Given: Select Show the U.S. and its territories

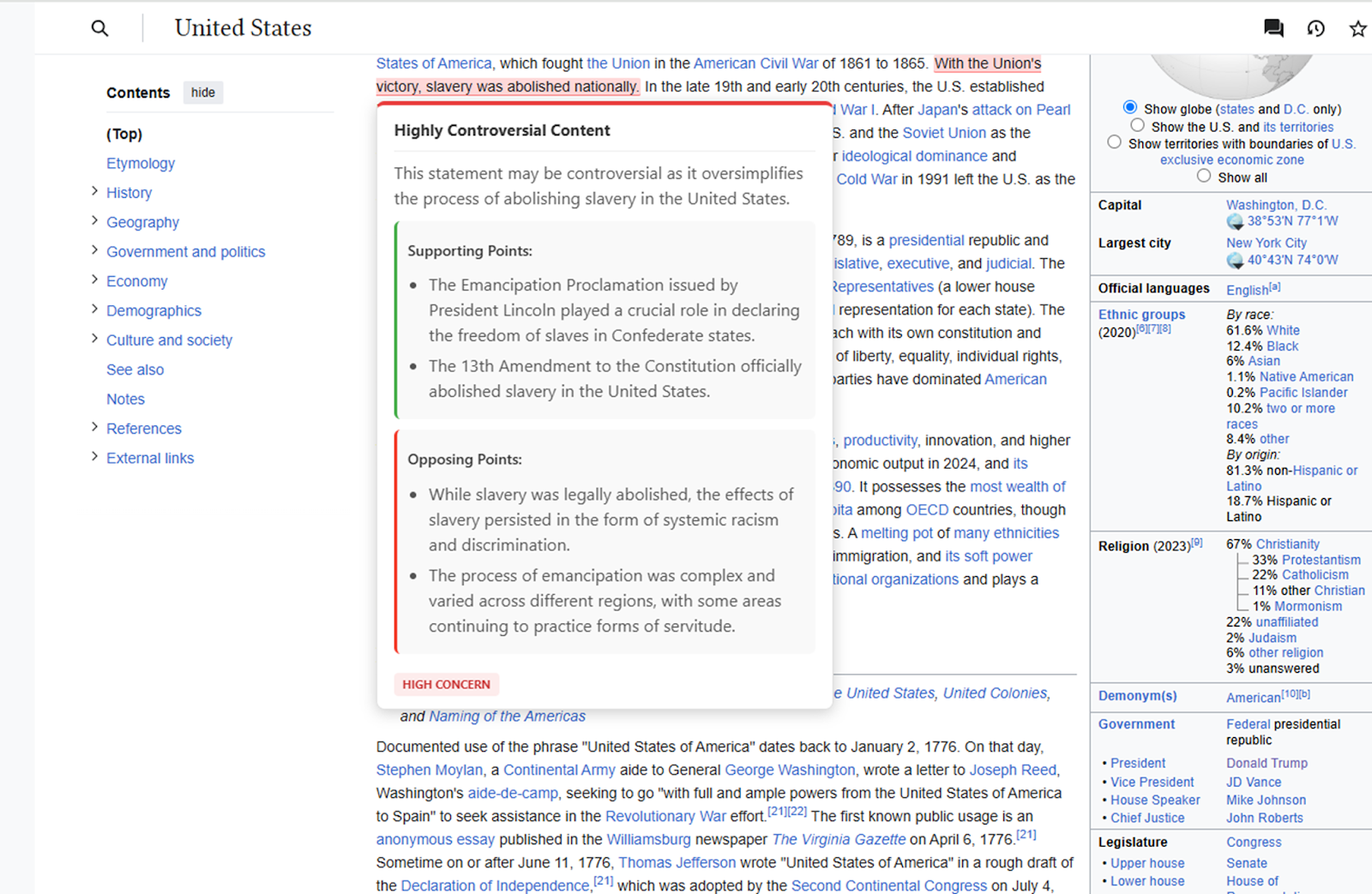Looking at the screenshot, I should pyautogui.click(x=1137, y=126).
